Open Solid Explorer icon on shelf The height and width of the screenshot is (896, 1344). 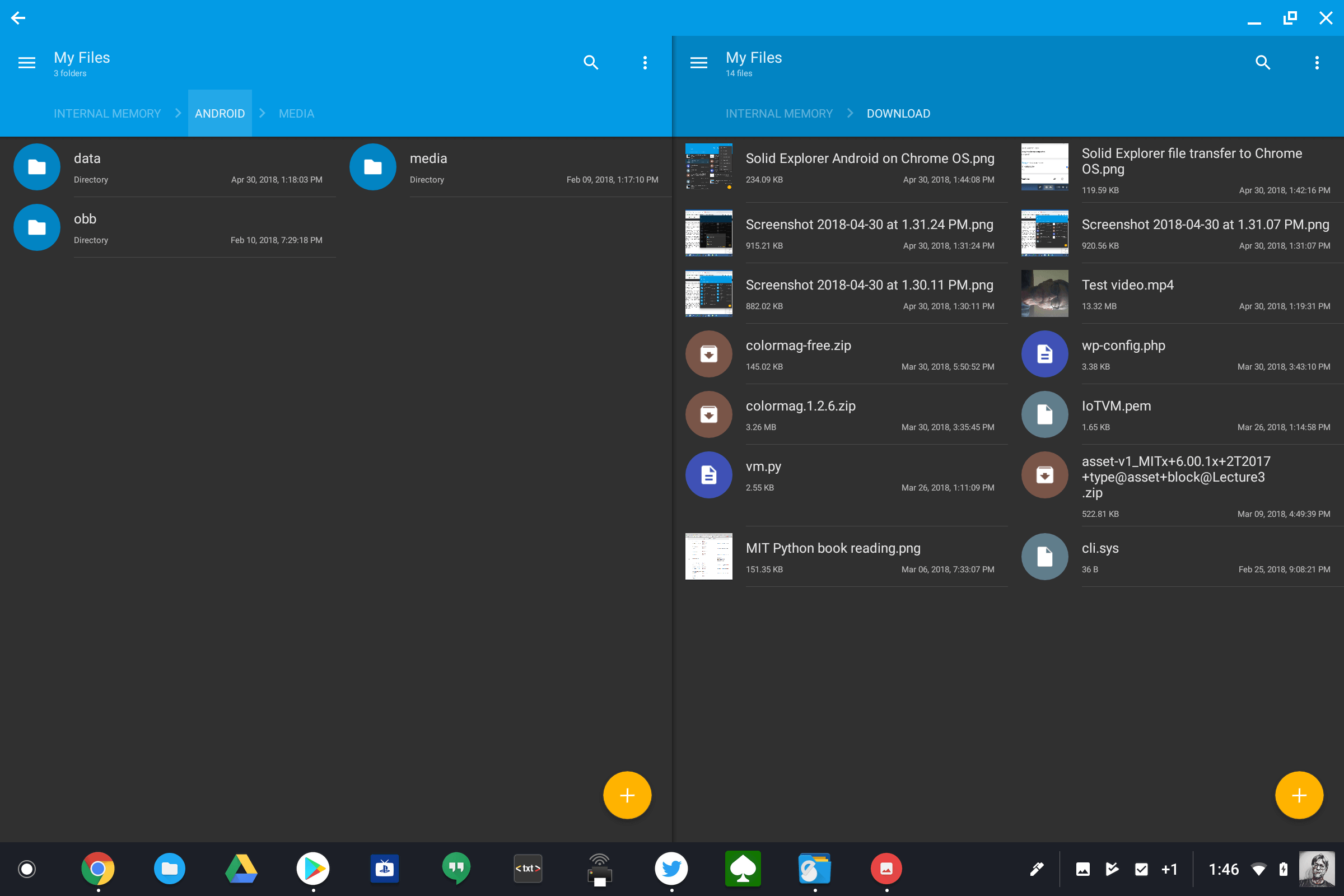point(815,869)
